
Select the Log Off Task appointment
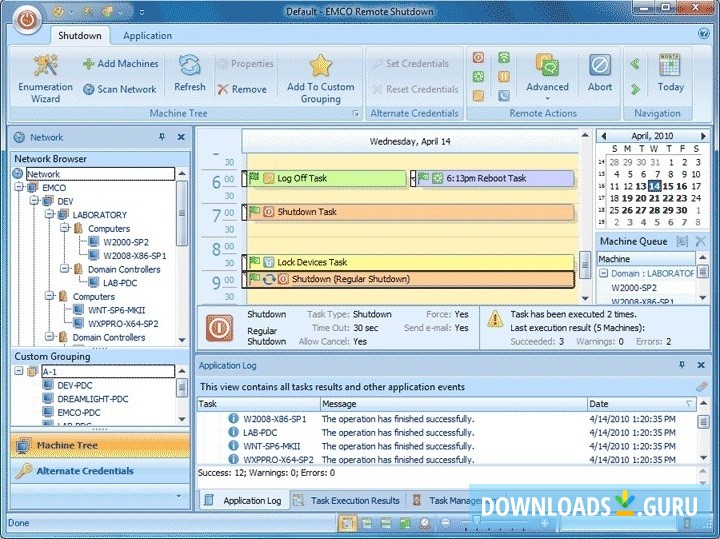point(324,178)
